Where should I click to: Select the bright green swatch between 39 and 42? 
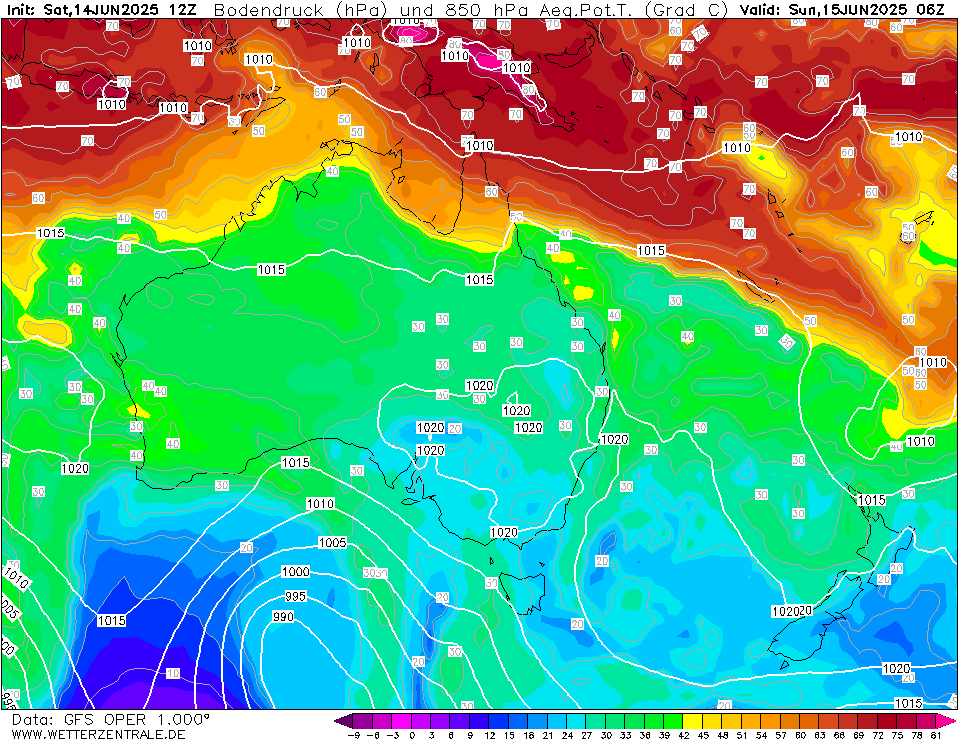tap(673, 720)
